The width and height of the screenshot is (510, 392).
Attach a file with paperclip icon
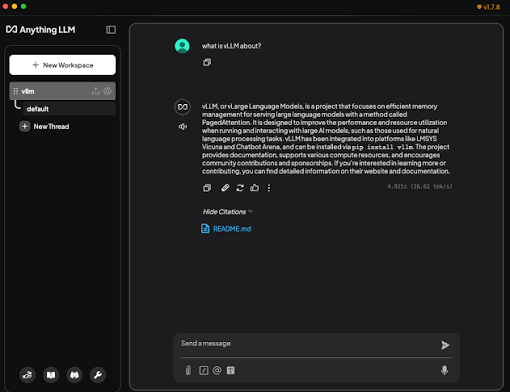point(188,370)
